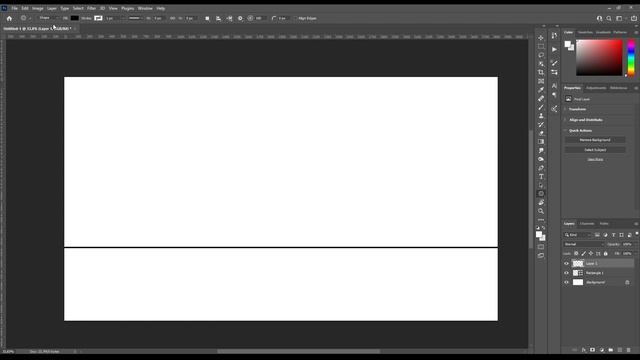Open path operations icon in options bar
The width and height of the screenshot is (640, 360).
click(x=207, y=18)
